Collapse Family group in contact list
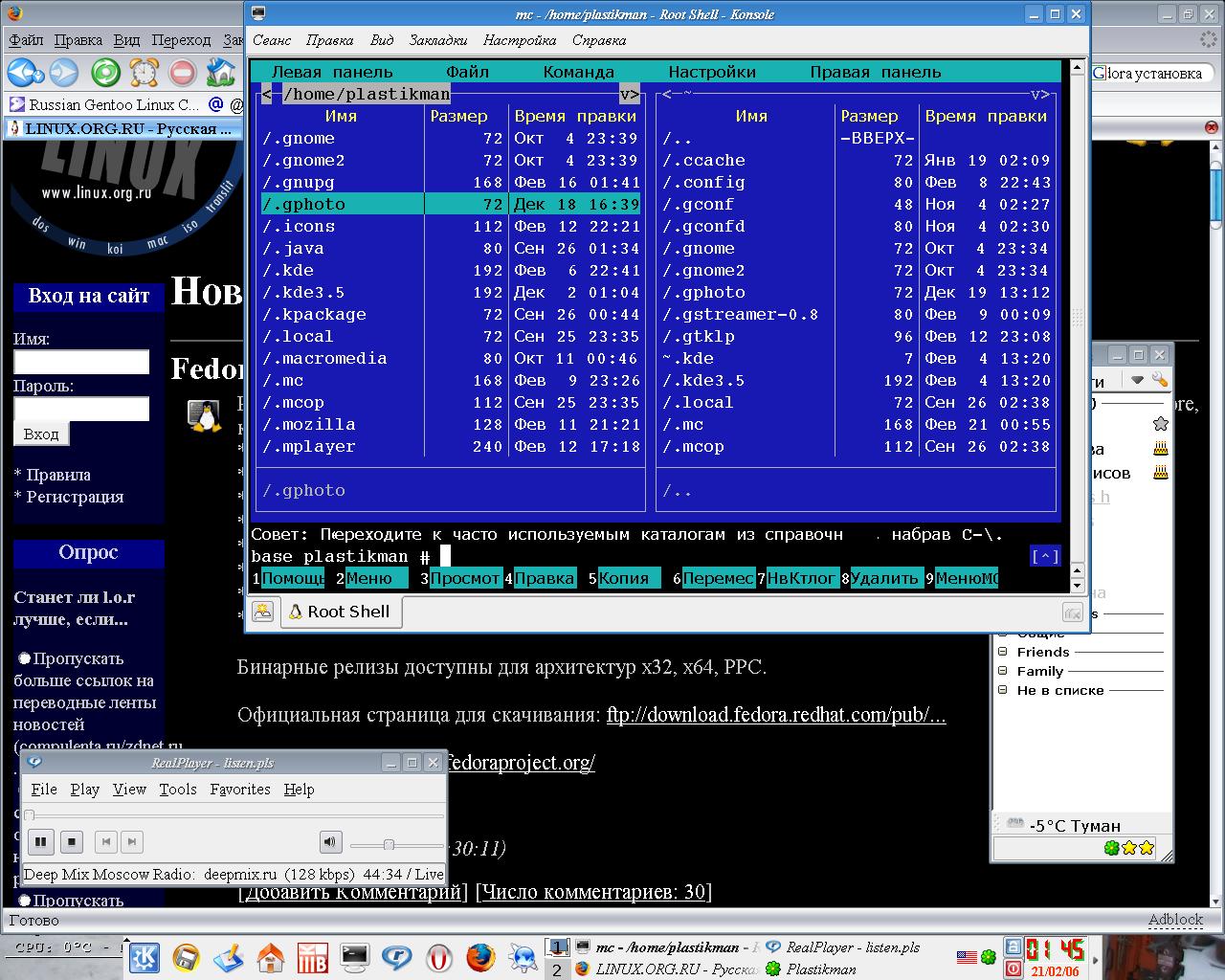 click(x=1003, y=671)
